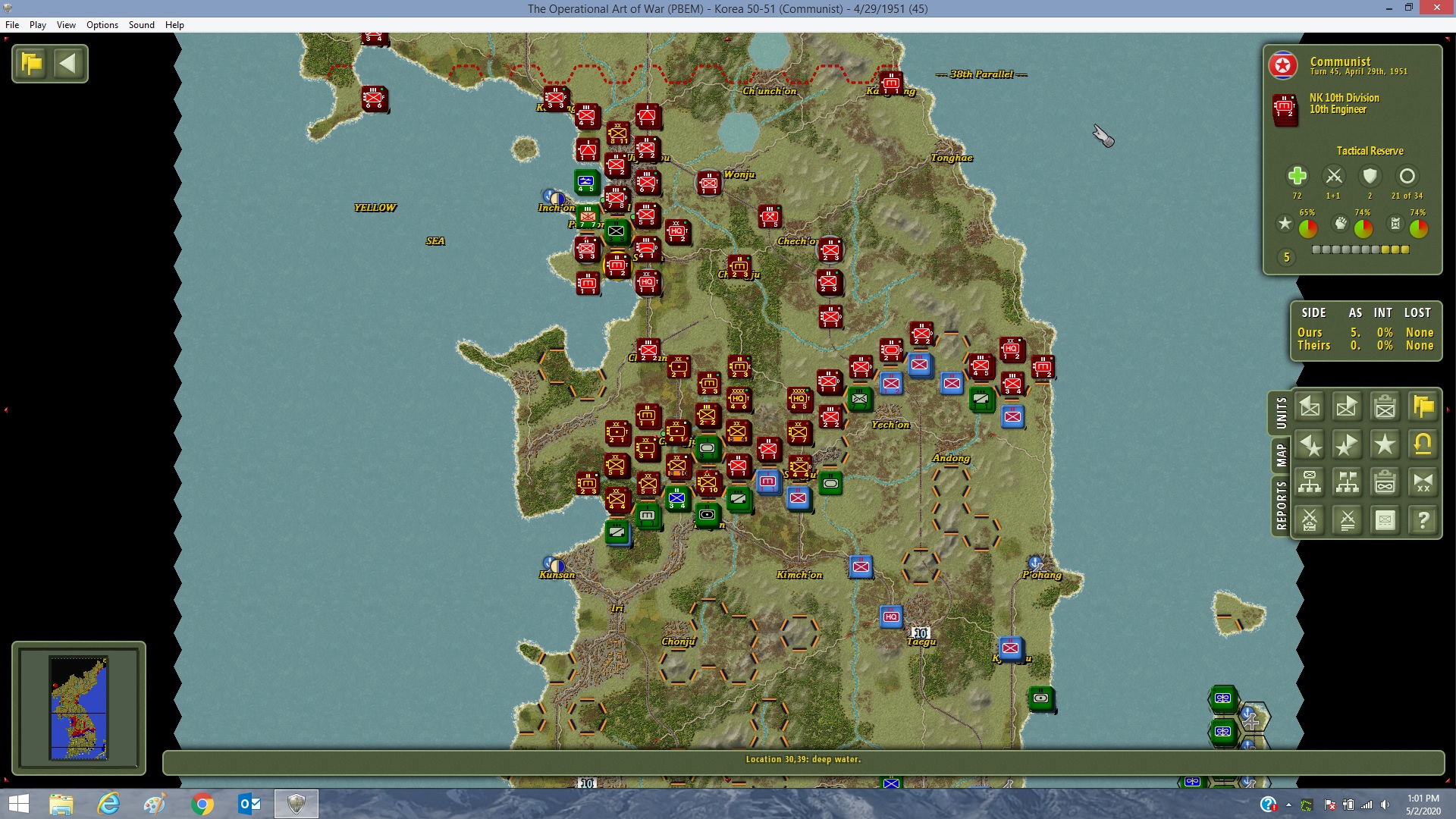This screenshot has height=819, width=1456.
Task: Open the crossed swords checklist planner icon
Action: pyautogui.click(x=1310, y=520)
